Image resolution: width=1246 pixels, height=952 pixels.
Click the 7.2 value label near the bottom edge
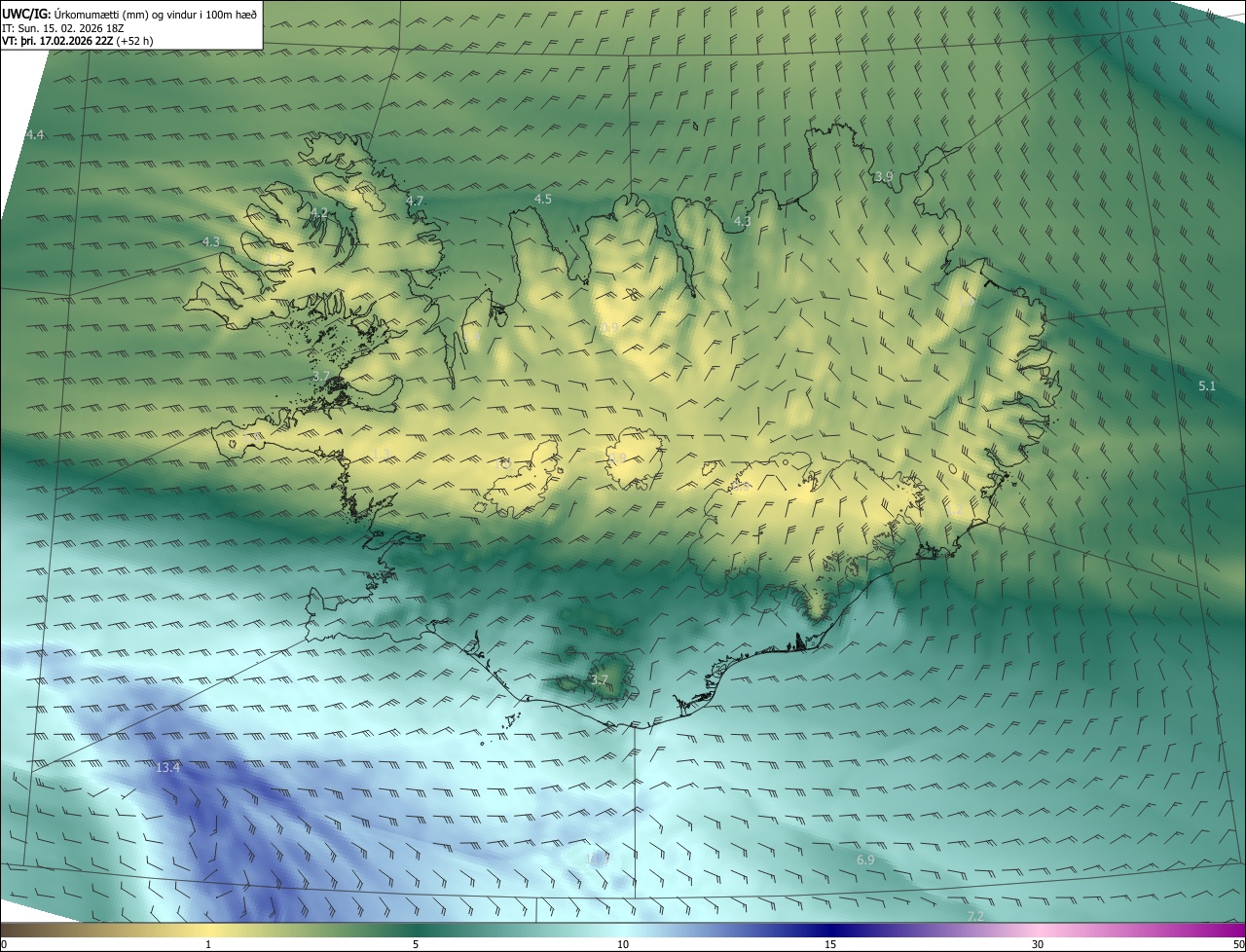coord(975,916)
